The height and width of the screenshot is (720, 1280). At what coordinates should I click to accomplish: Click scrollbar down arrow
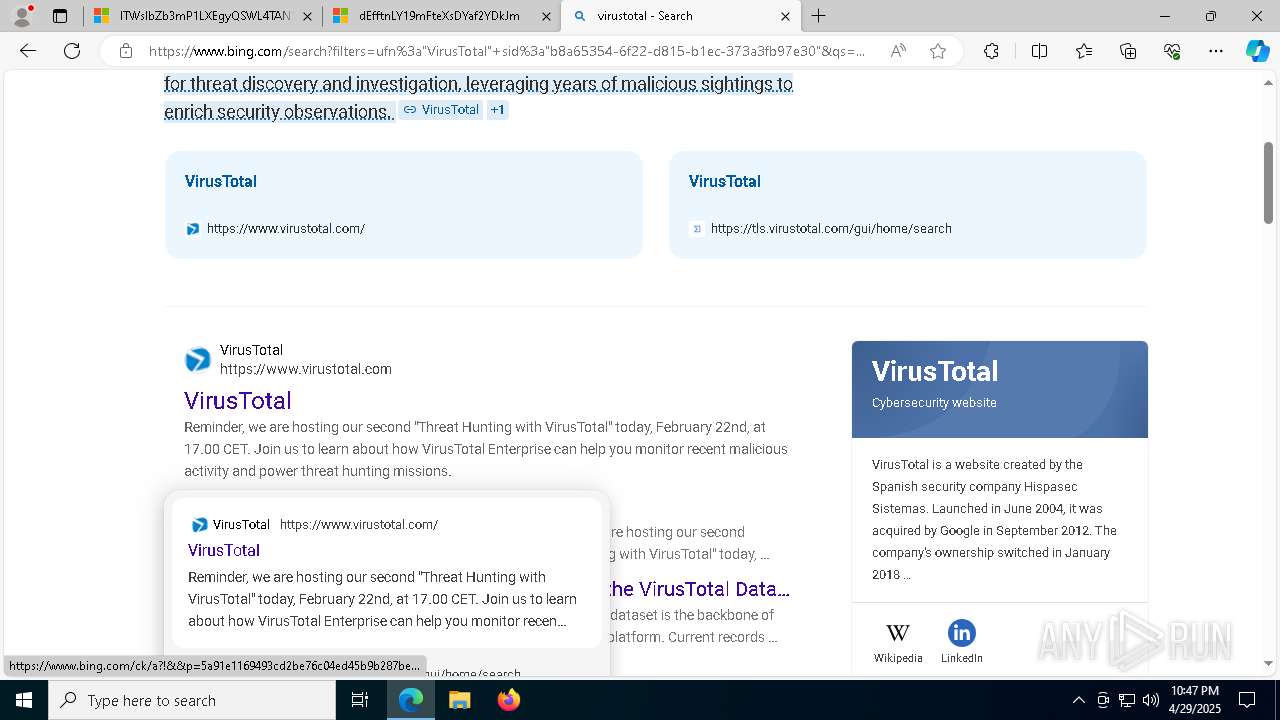(x=1268, y=663)
